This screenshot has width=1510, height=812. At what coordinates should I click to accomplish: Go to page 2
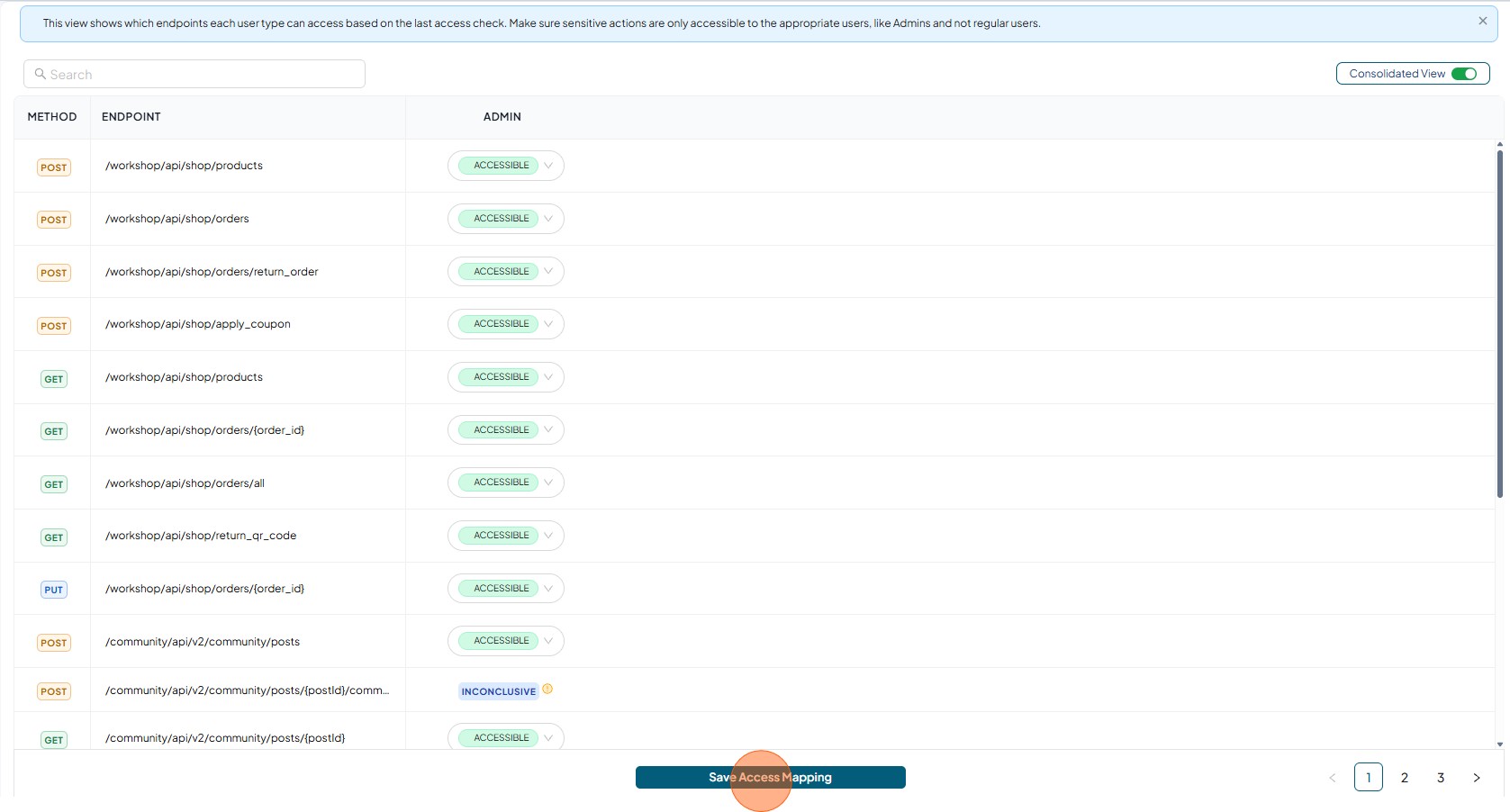coord(1405,778)
